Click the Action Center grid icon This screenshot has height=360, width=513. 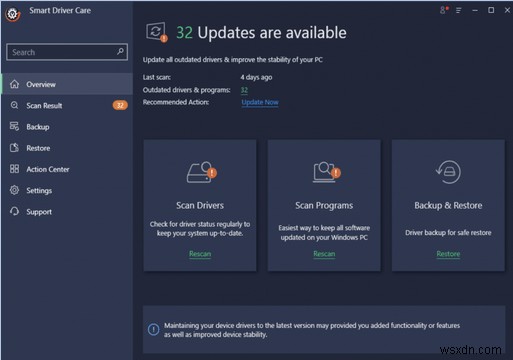click(x=14, y=169)
